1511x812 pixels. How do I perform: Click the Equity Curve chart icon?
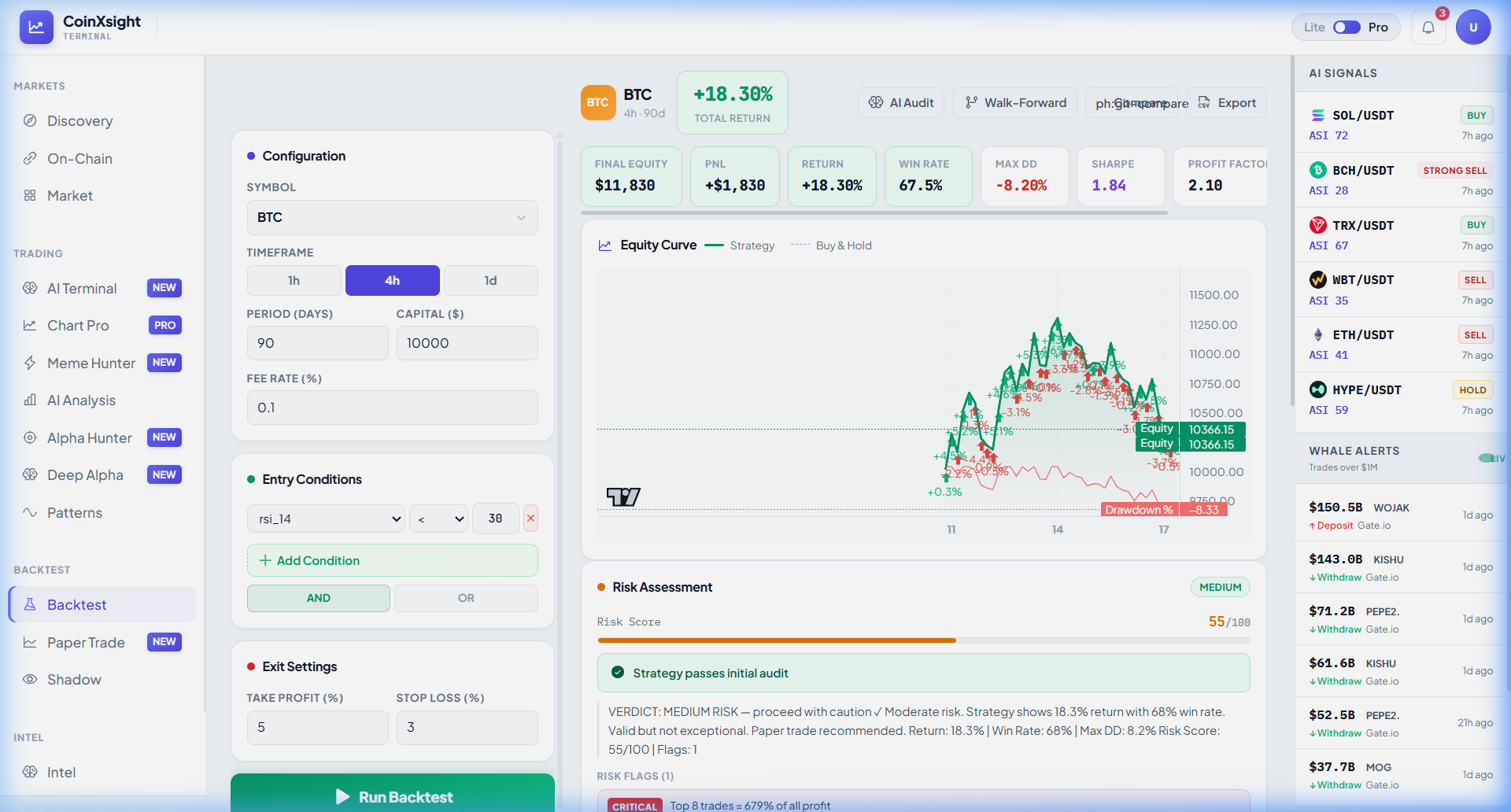point(605,245)
